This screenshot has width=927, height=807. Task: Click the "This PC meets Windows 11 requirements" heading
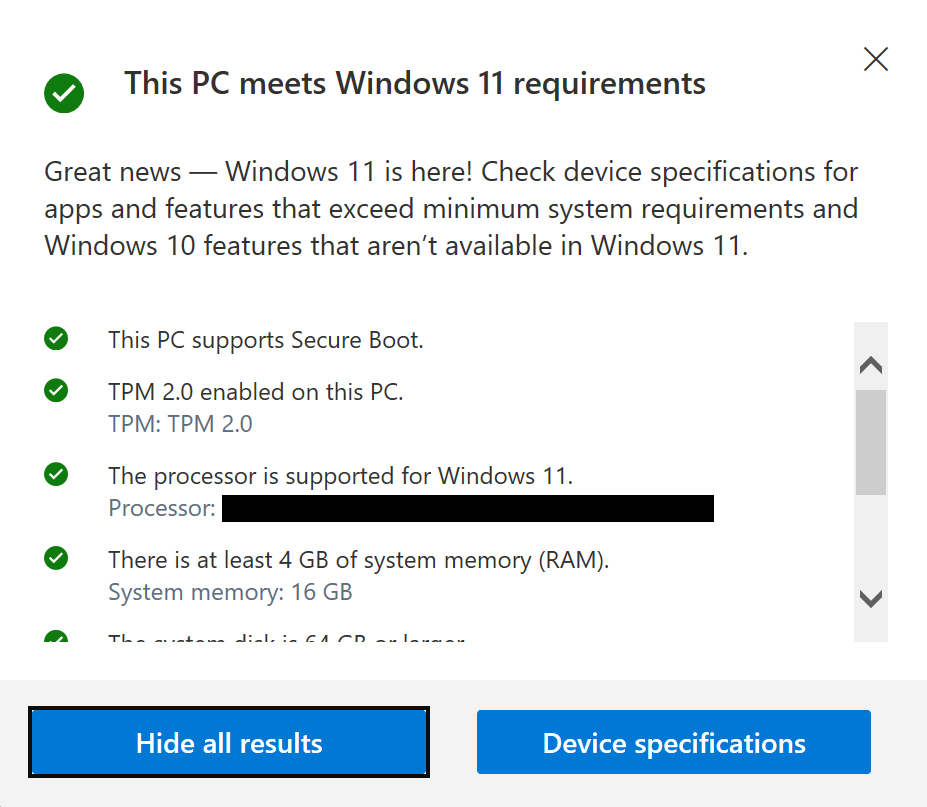tap(415, 83)
